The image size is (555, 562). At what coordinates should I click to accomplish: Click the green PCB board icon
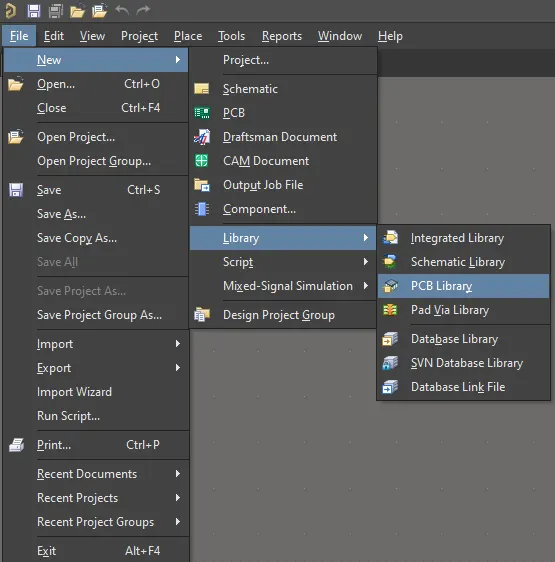(202, 113)
